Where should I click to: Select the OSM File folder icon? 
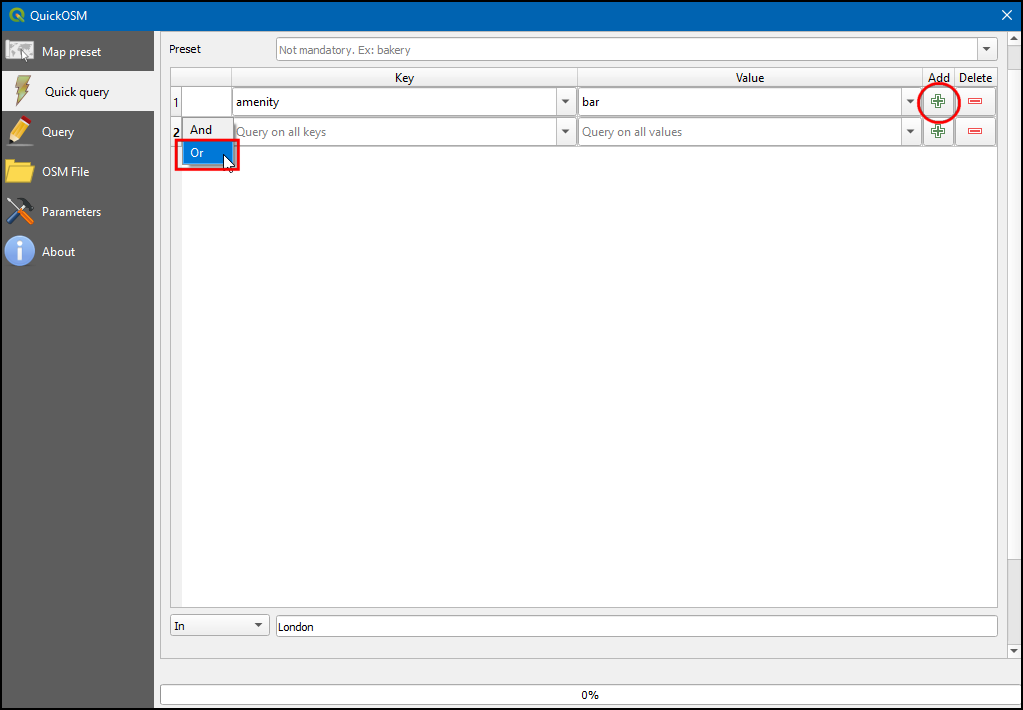(x=20, y=171)
